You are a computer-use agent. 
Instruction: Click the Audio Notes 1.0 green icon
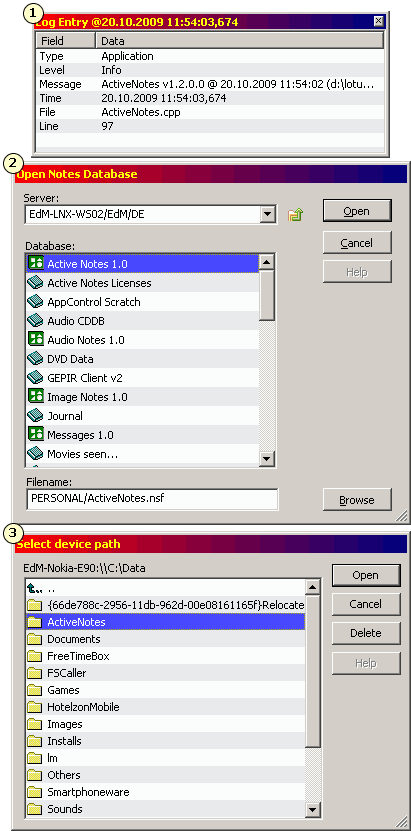pos(35,340)
